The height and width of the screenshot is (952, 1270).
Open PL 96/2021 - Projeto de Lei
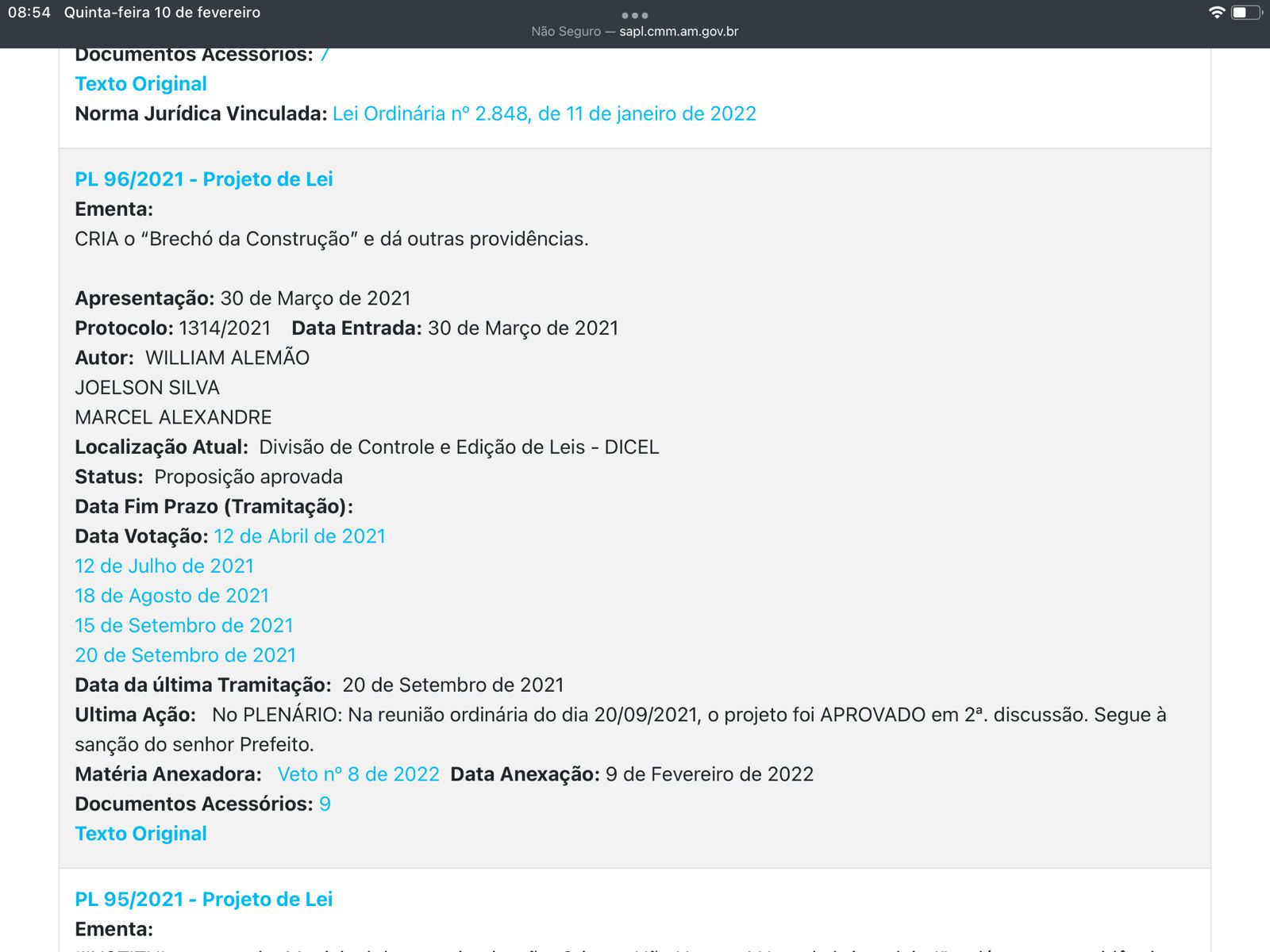(204, 179)
